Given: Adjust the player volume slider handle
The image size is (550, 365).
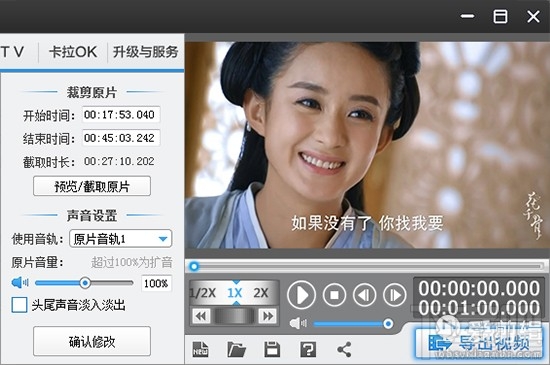Looking at the screenshot, I should (x=388, y=324).
